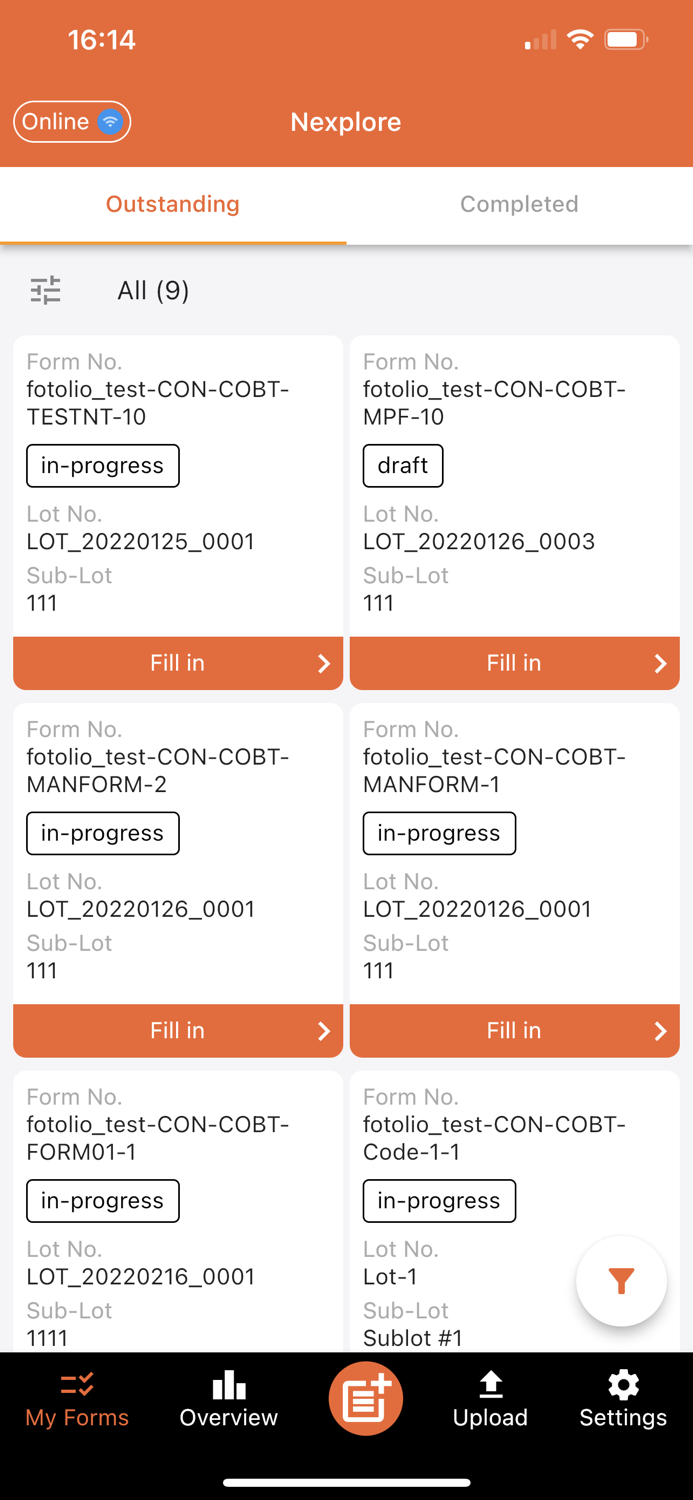Tap the Upload icon in bottom bar

pyautogui.click(x=490, y=1385)
